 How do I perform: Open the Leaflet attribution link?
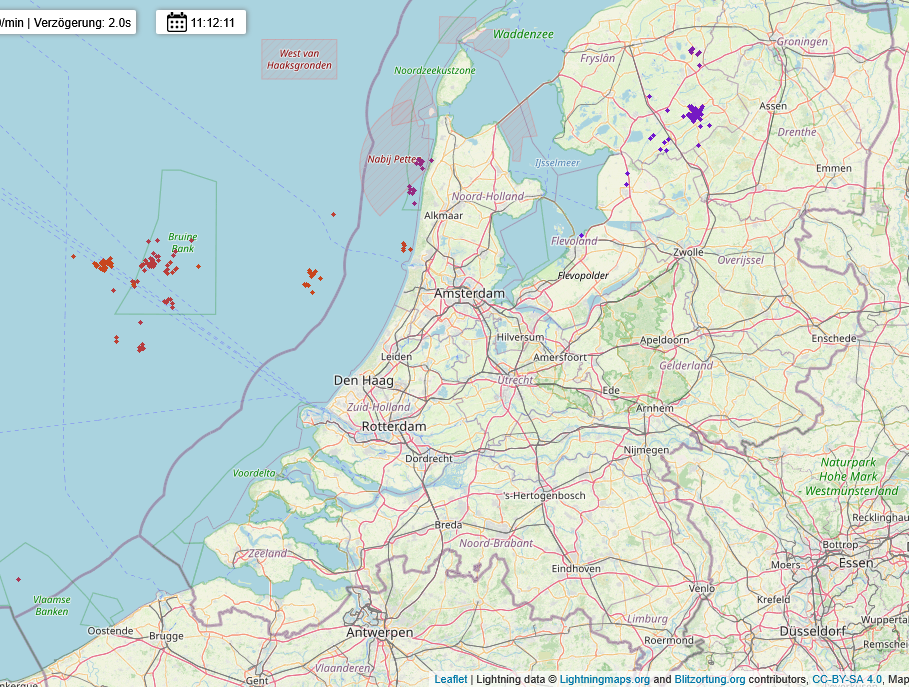pos(450,679)
